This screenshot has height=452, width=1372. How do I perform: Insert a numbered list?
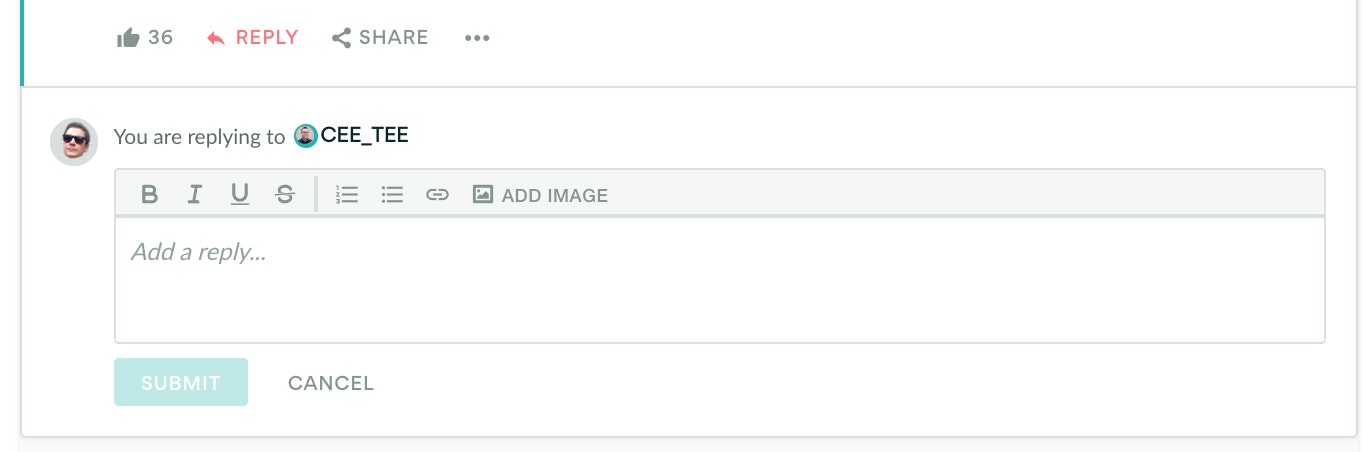pyautogui.click(x=347, y=194)
